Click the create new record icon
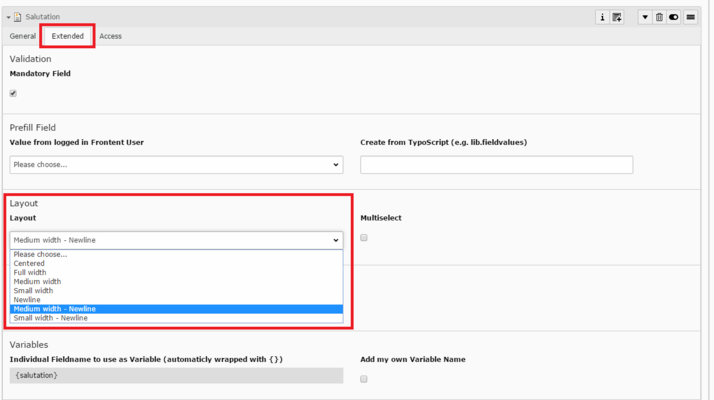 pyautogui.click(x=617, y=17)
